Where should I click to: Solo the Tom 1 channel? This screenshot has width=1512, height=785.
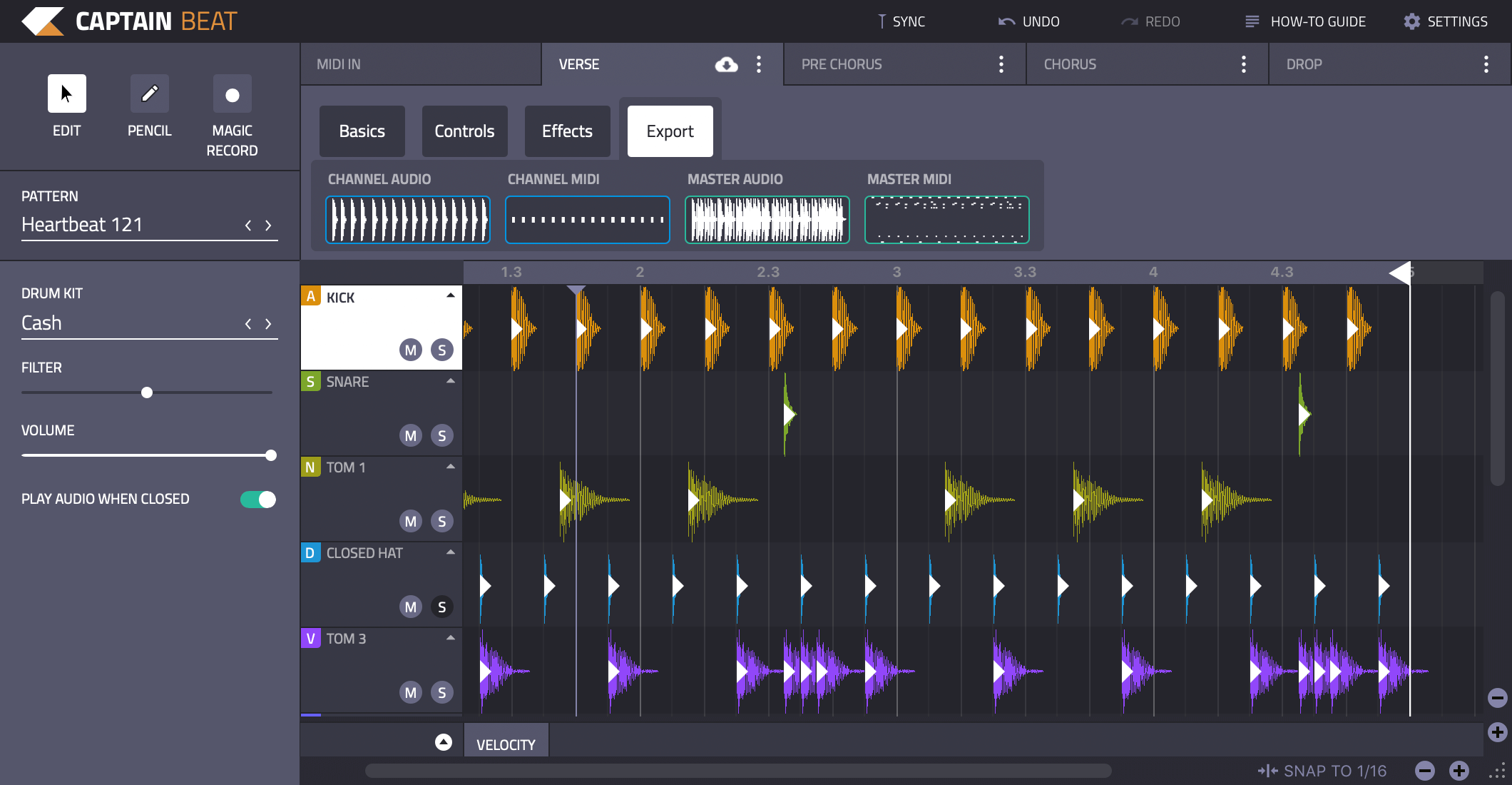coord(442,521)
